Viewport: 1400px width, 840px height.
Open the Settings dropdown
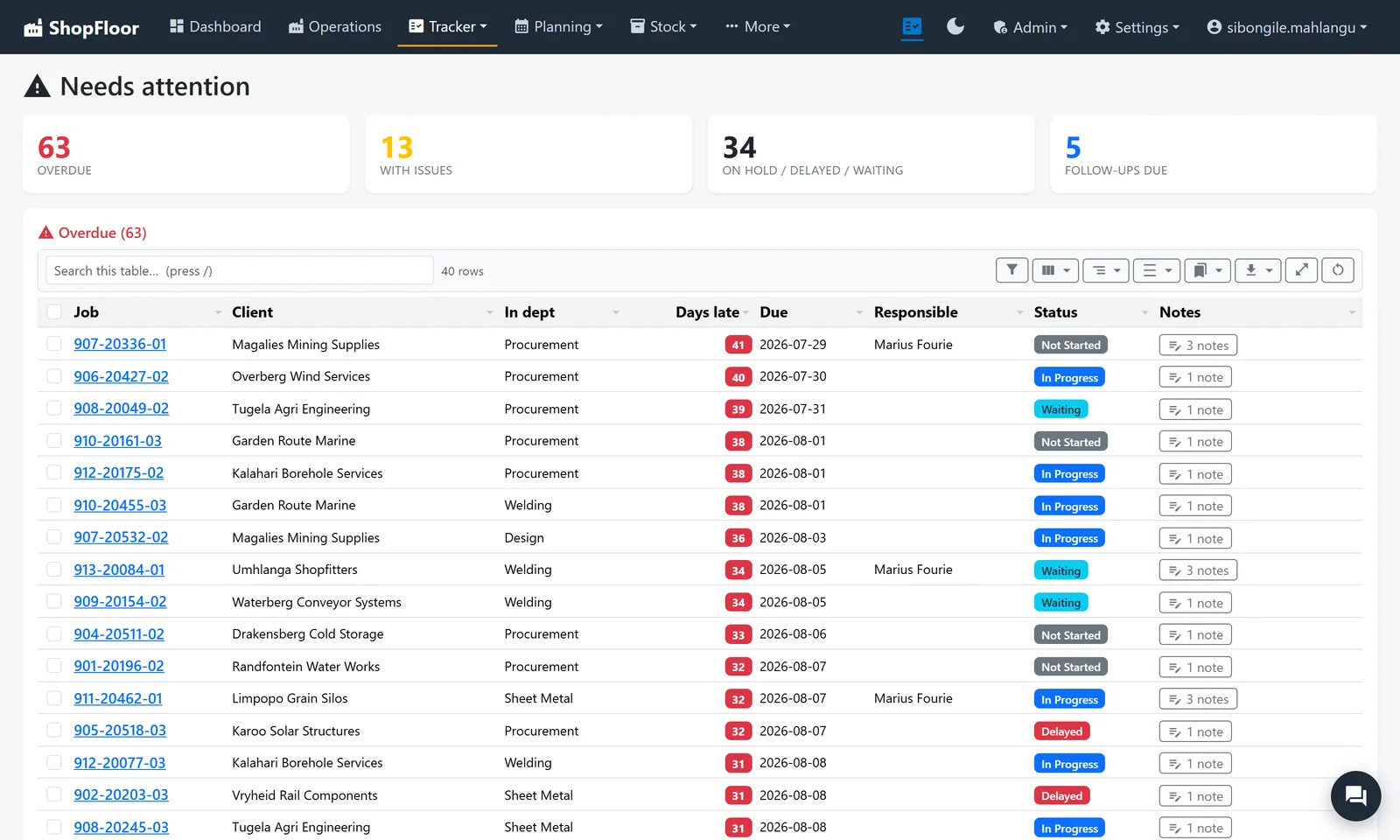pos(1137,27)
